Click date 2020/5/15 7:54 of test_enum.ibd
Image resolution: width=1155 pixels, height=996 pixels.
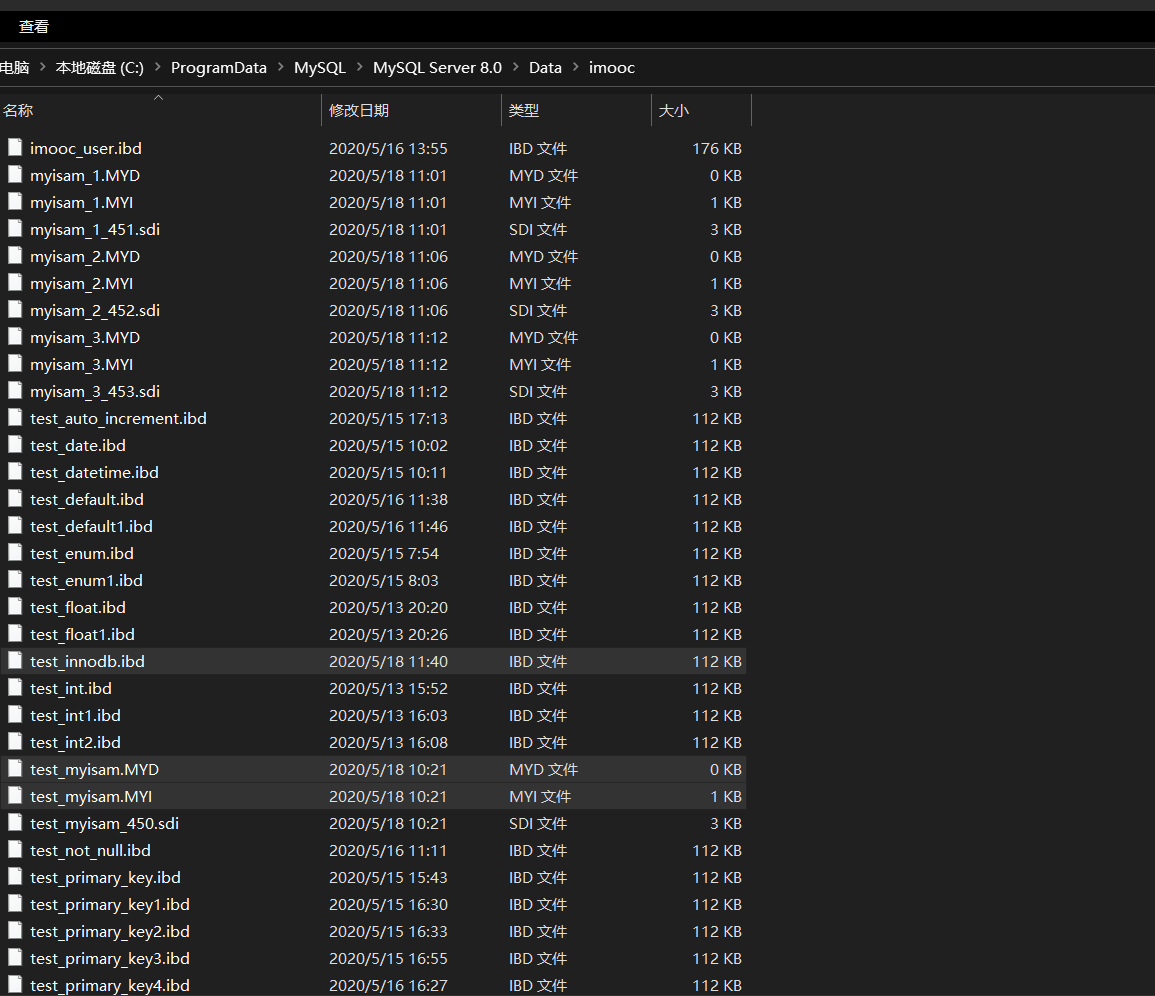click(384, 554)
